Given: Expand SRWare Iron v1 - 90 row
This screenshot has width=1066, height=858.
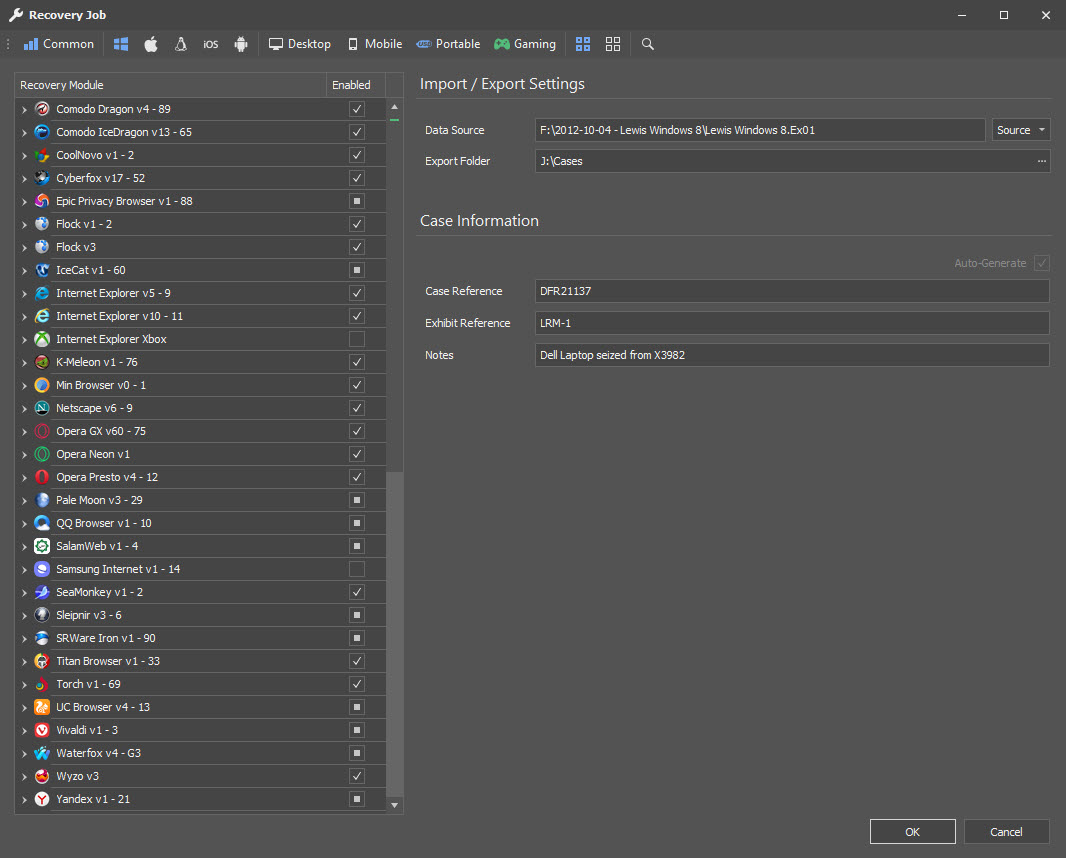Looking at the screenshot, I should (24, 638).
